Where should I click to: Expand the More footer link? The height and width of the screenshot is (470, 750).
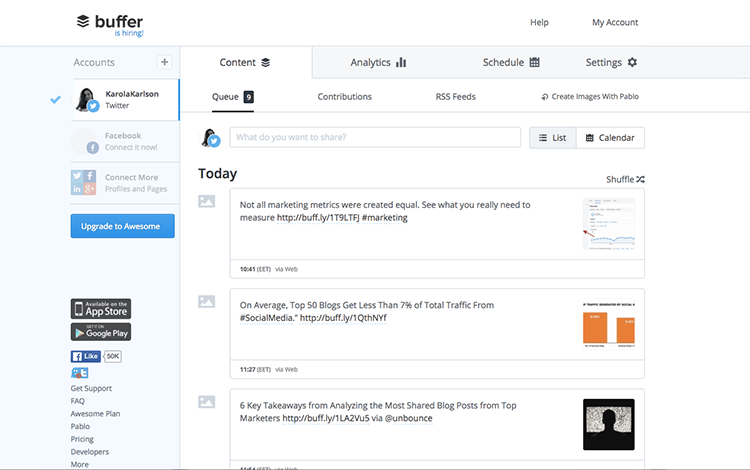tap(80, 465)
